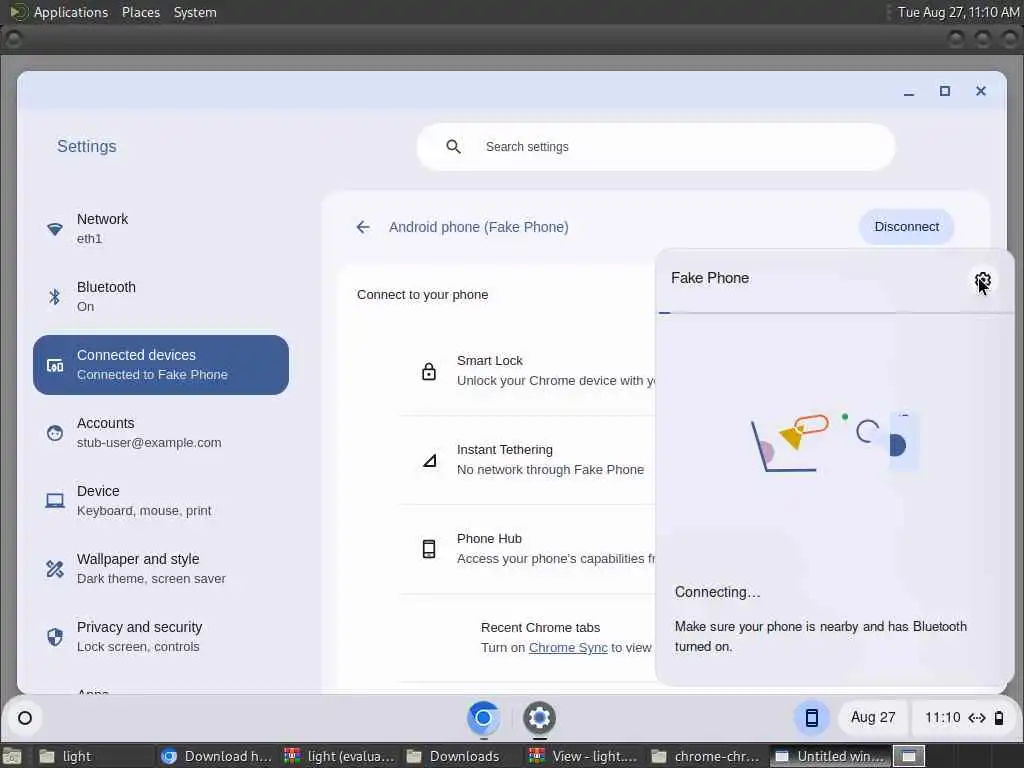This screenshot has height=768, width=1024.
Task: Click the Network wifi icon
Action: pos(55,229)
